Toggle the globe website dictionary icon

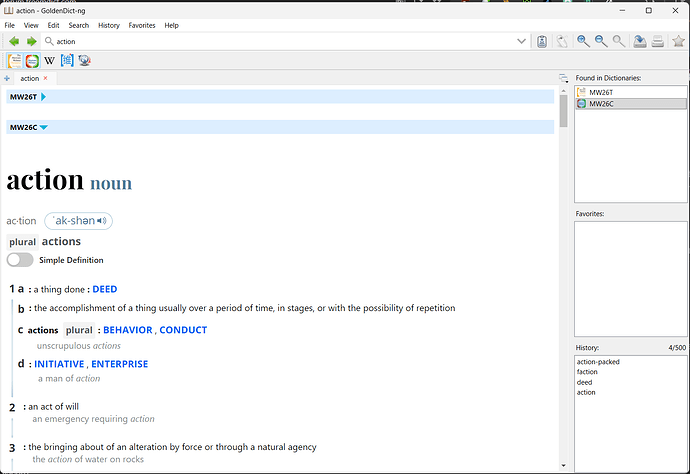tap(84, 60)
